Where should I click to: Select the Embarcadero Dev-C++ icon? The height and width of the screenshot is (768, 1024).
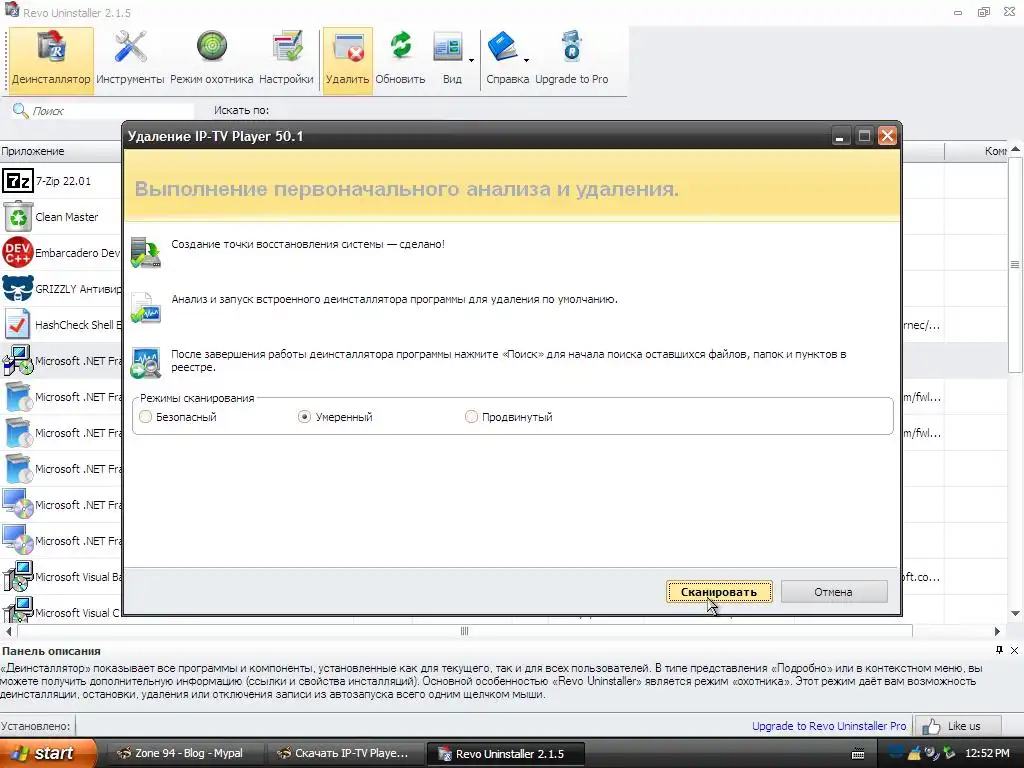tap(18, 253)
